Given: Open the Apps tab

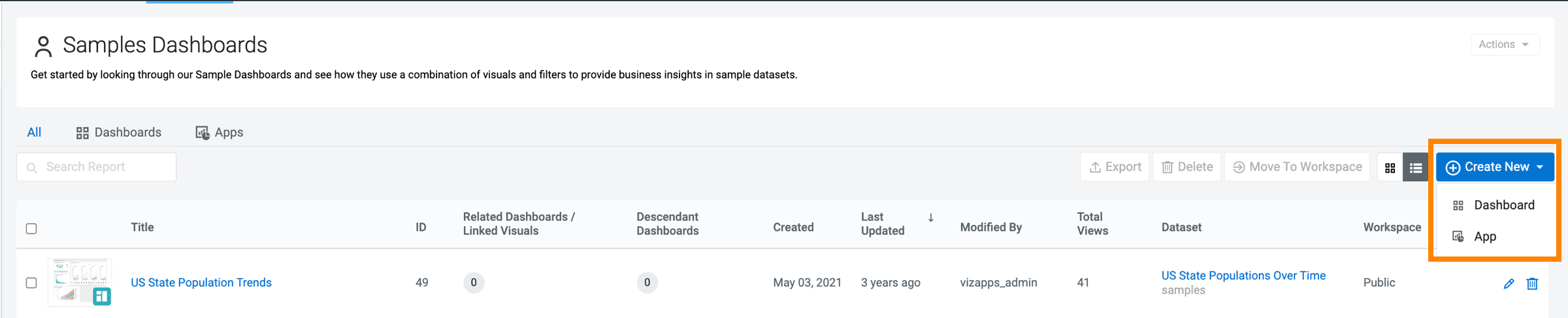Looking at the screenshot, I should (220, 132).
